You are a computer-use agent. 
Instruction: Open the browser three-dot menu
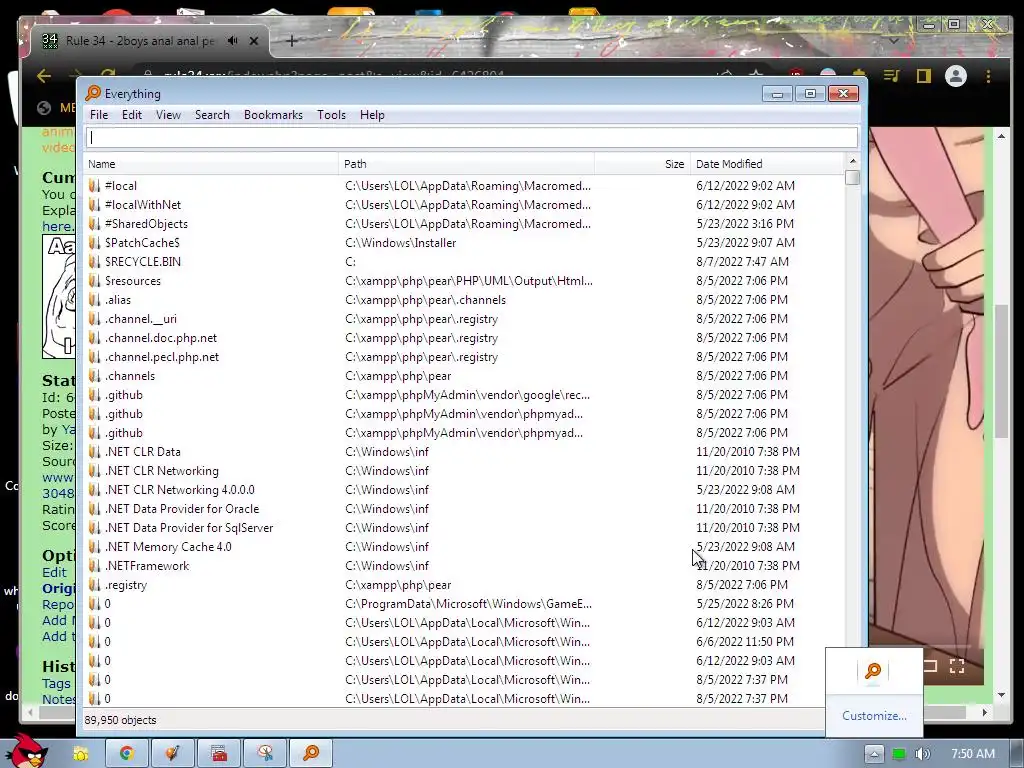[x=988, y=76]
